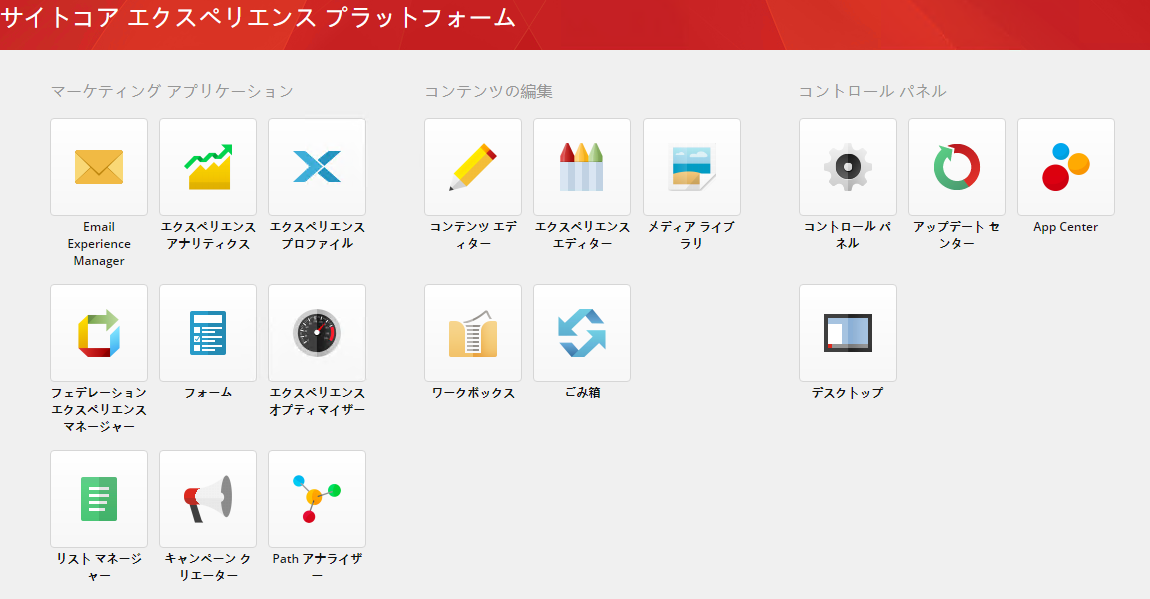Image resolution: width=1150 pixels, height=599 pixels.
Task: Click the マーケティング アプリケーション section heading
Action: [x=172, y=91]
